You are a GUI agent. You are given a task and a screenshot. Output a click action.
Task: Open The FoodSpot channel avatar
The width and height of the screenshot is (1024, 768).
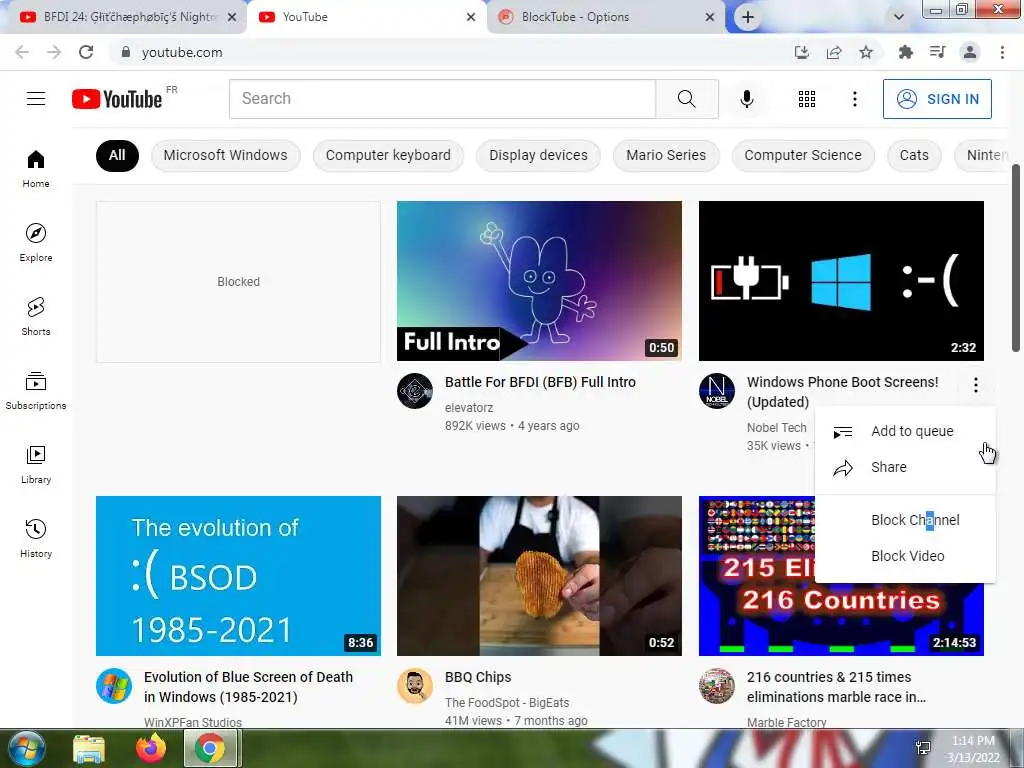coord(415,686)
